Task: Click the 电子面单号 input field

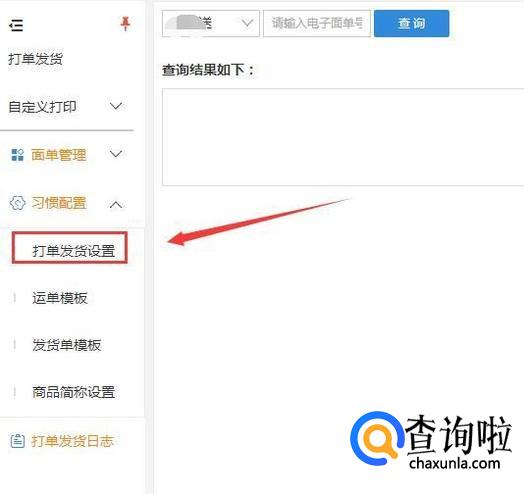Action: point(317,23)
